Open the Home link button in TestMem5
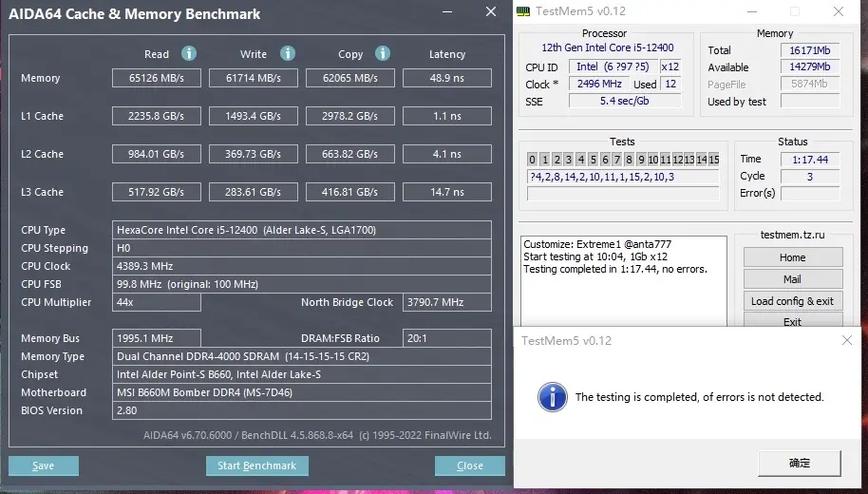Screen dimensions: 868x494 pyautogui.click(x=793, y=258)
